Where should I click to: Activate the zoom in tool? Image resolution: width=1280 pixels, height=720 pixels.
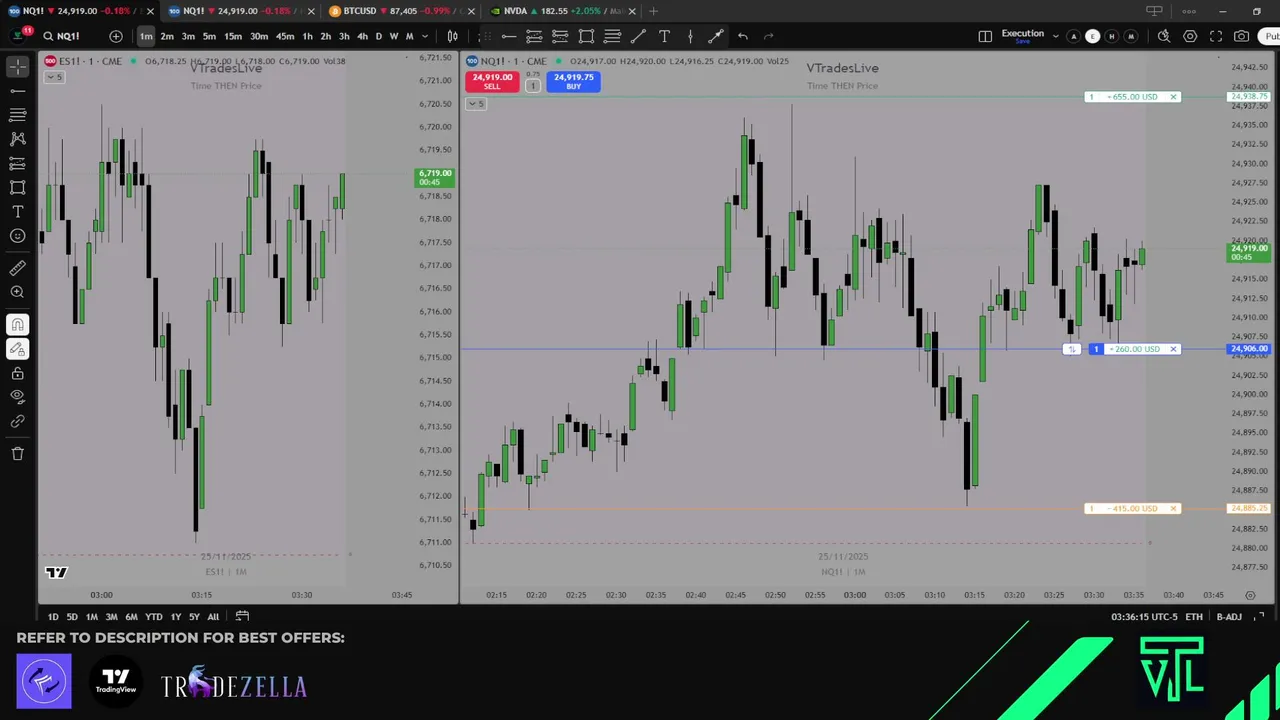point(18,292)
